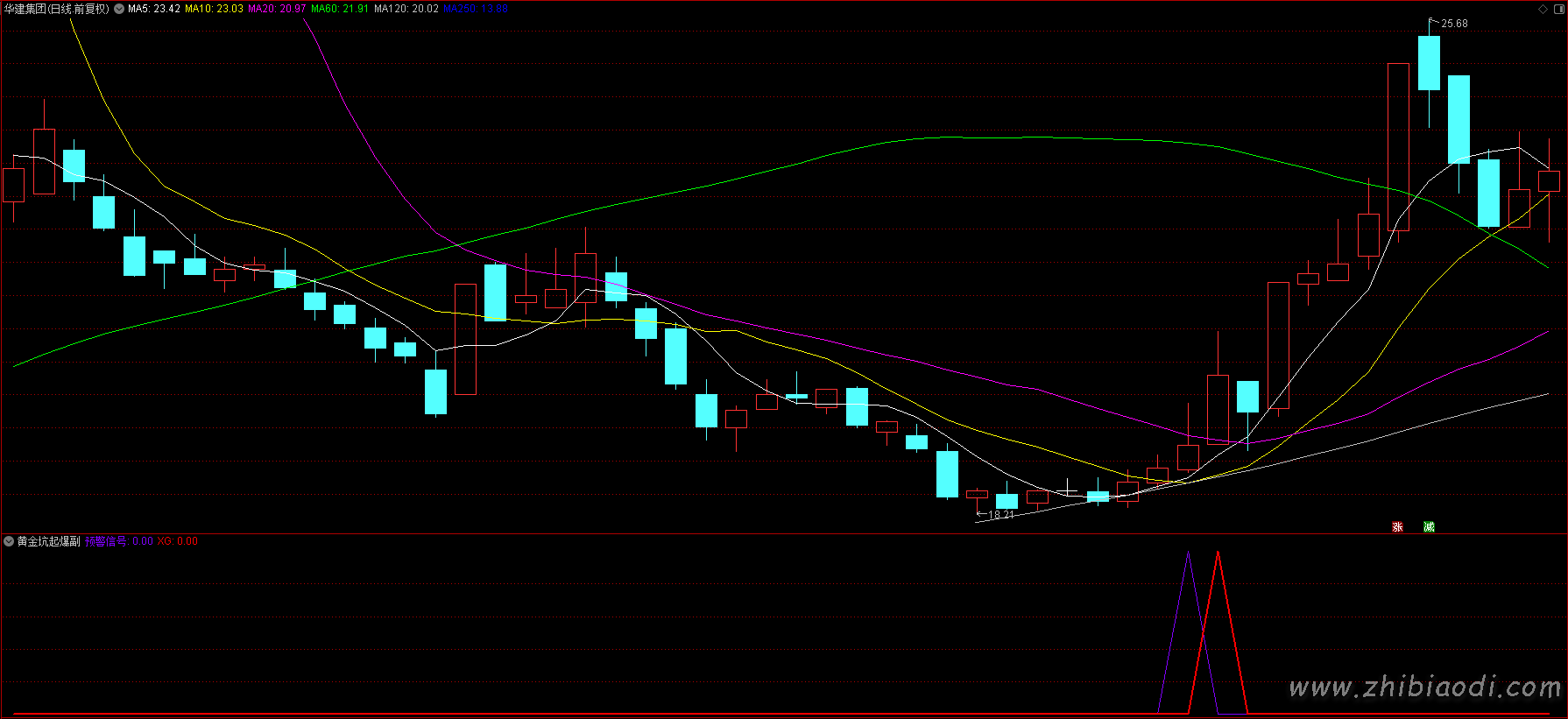Click the 黄金坑起爆副 indicator name

pyautogui.click(x=49, y=541)
